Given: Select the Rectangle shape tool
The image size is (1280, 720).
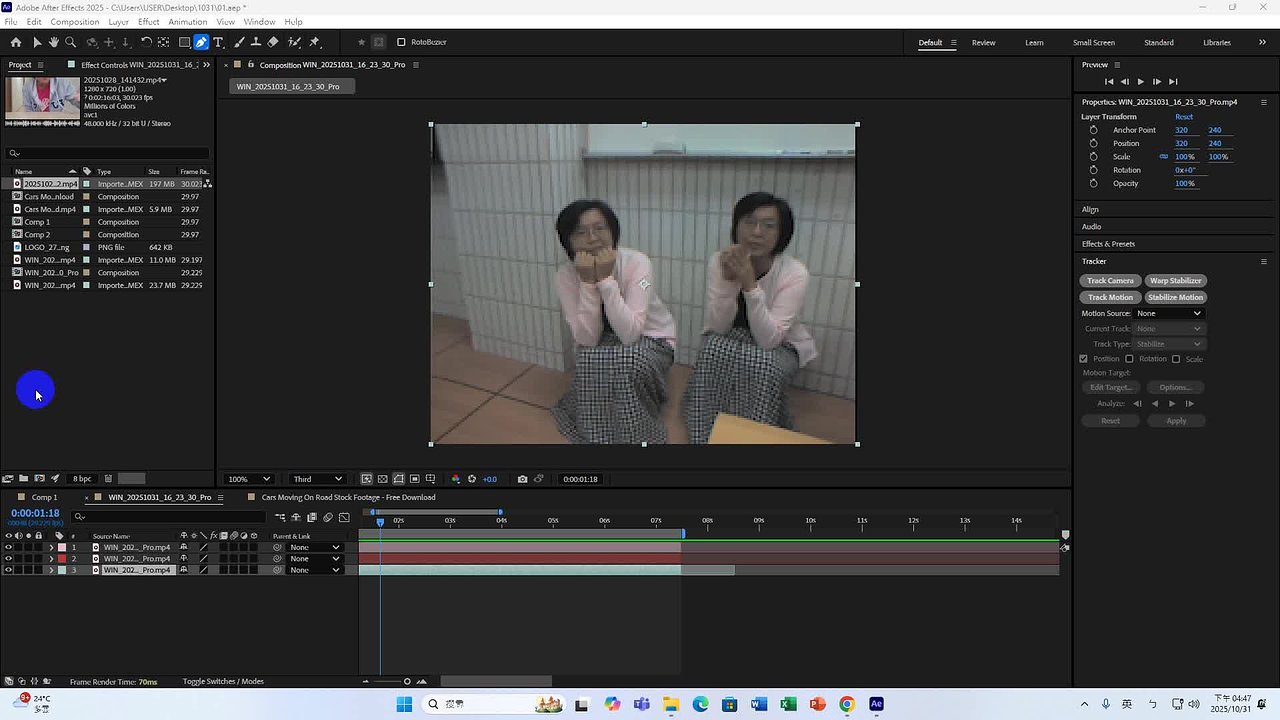Looking at the screenshot, I should [x=185, y=42].
